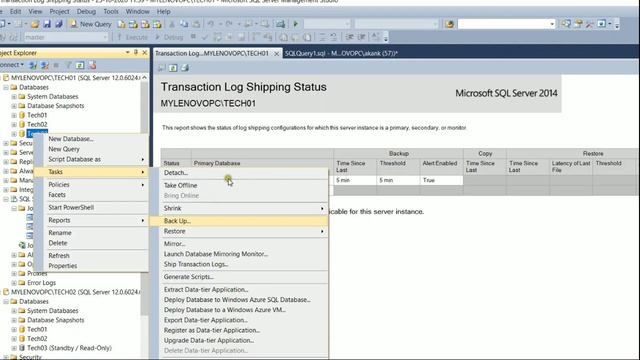Toggle auto-hide pin on Object Explorer
This screenshot has width=640, height=360.
[x=136, y=53]
